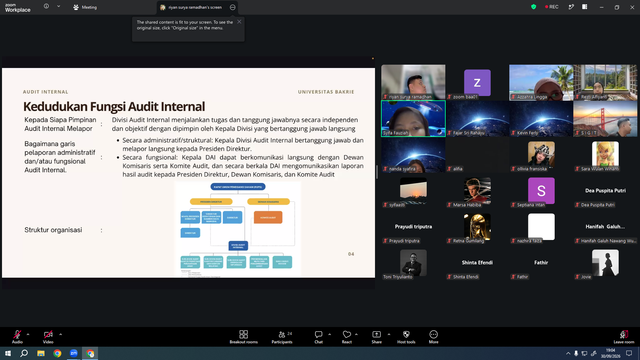
Task: Click the switch view layout icon
Action: (x=571, y=7)
